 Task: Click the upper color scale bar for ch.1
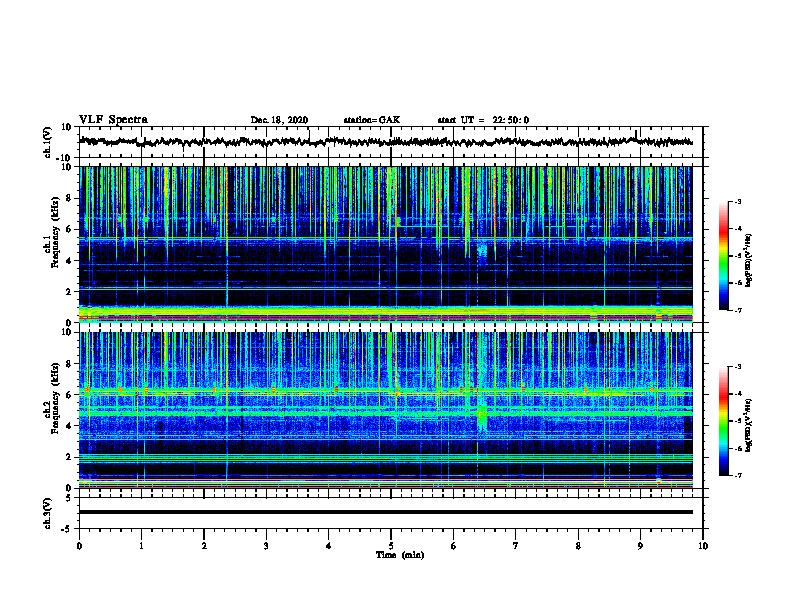tap(723, 256)
